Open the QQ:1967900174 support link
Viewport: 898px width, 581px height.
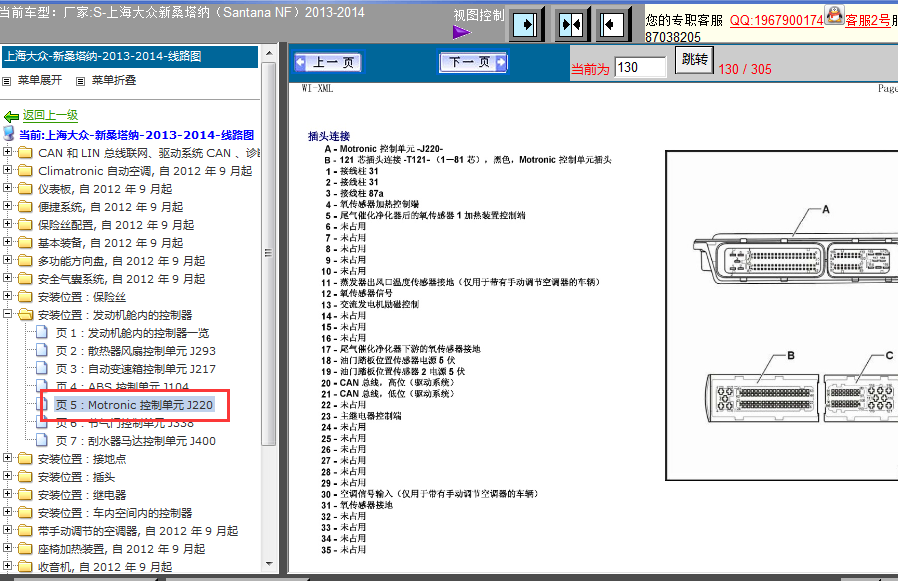point(777,21)
